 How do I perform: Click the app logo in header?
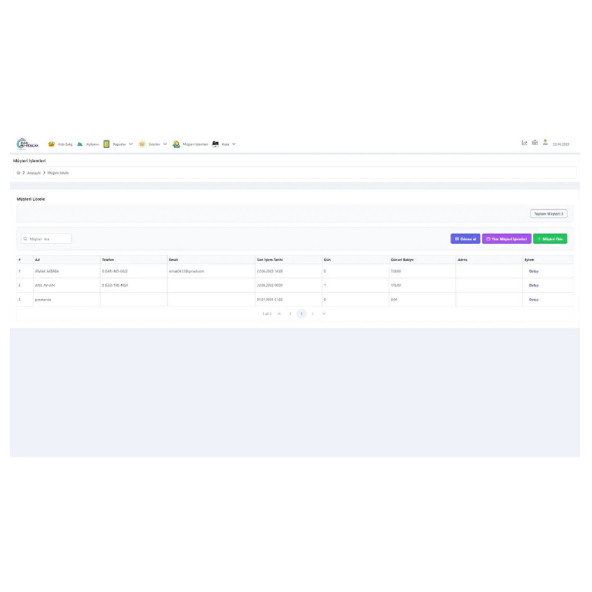click(x=28, y=144)
